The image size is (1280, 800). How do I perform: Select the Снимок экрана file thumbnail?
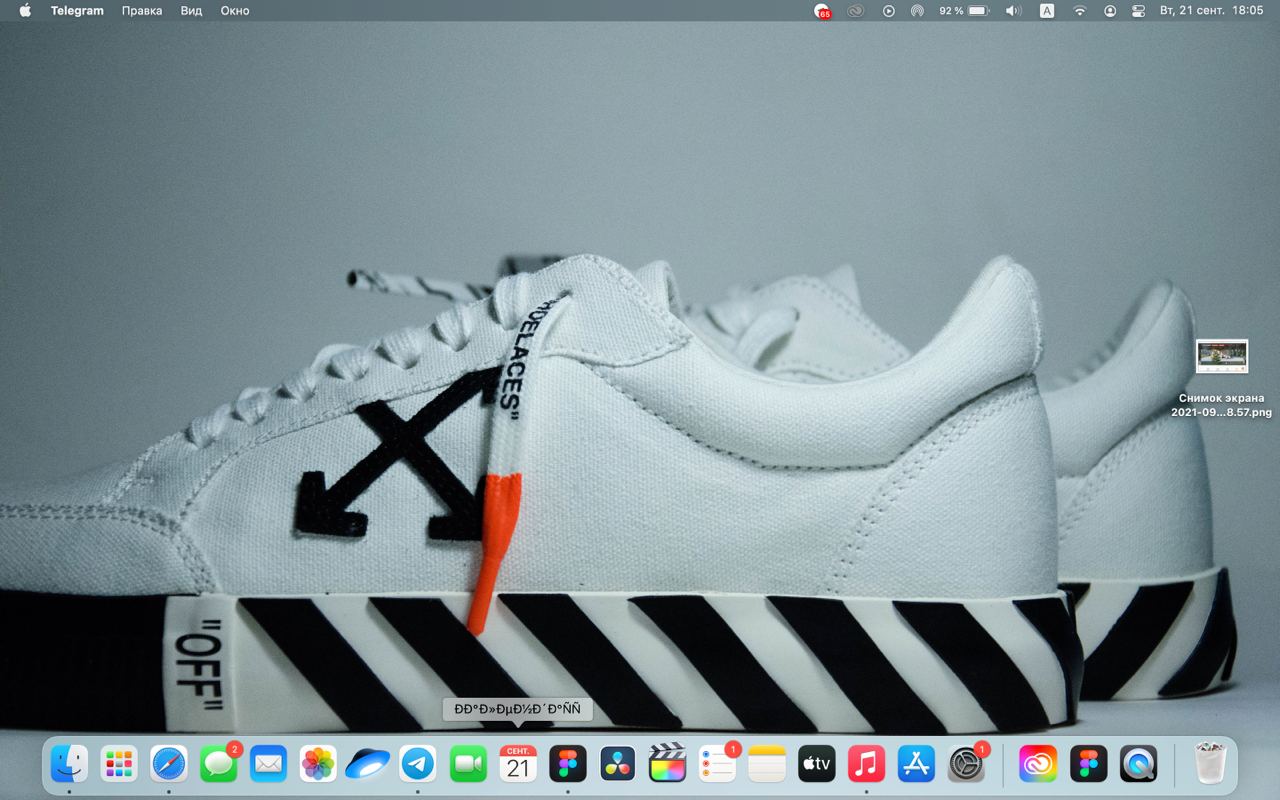[x=1222, y=356]
